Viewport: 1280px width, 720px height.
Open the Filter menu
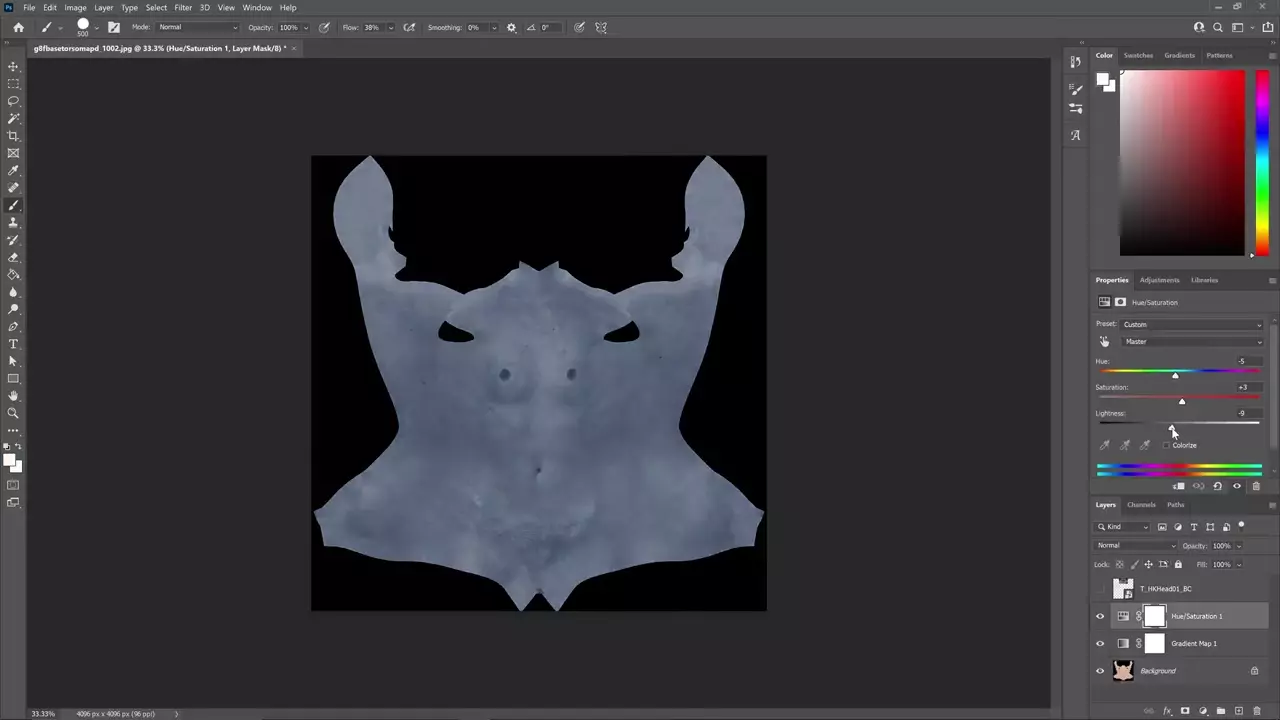pyautogui.click(x=183, y=7)
